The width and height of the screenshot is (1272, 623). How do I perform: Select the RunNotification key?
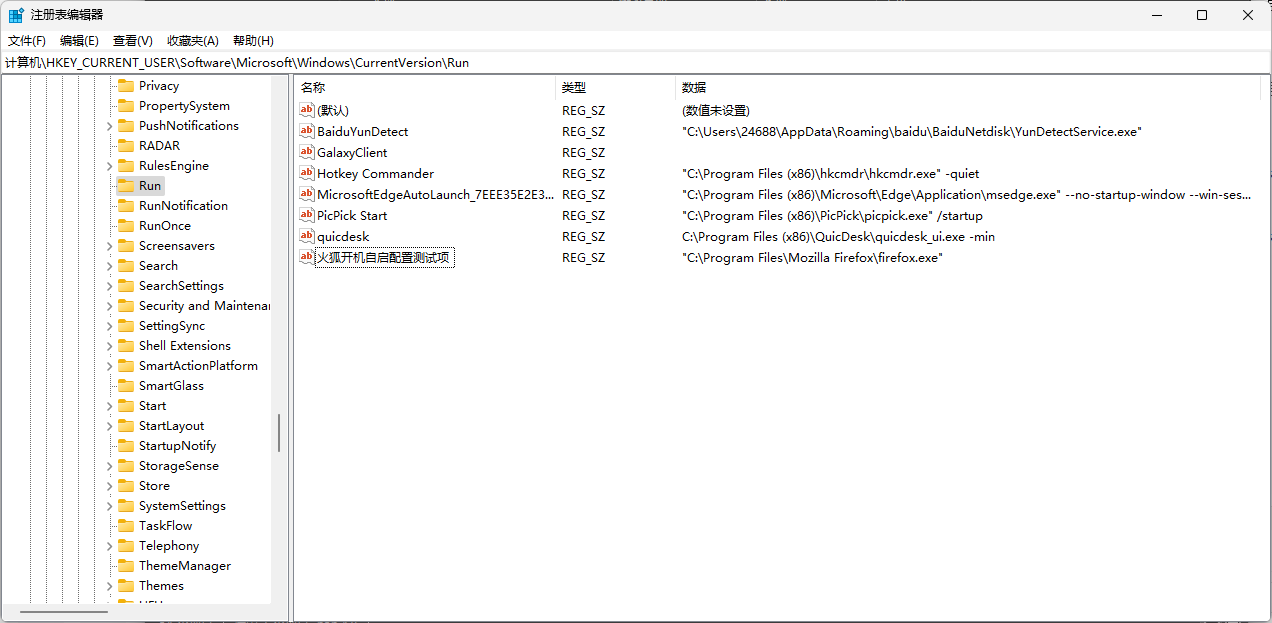(183, 205)
